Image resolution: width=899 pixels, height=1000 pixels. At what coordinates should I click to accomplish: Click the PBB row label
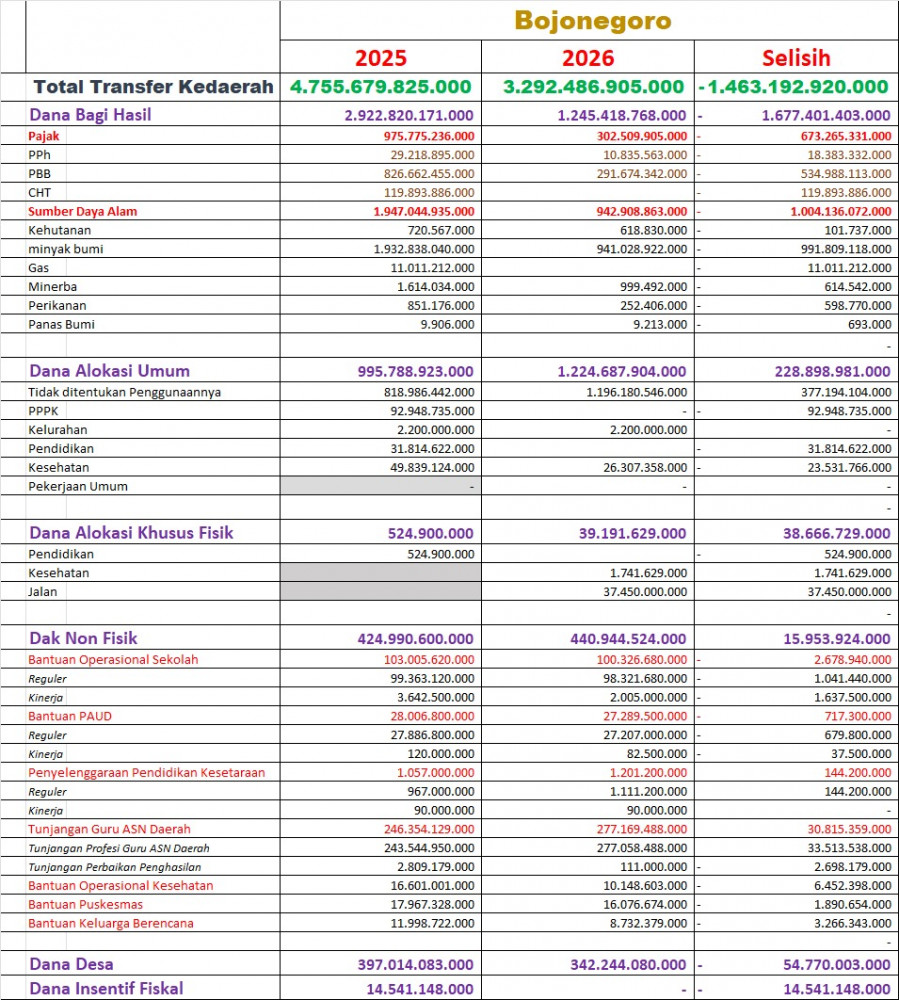pos(39,173)
